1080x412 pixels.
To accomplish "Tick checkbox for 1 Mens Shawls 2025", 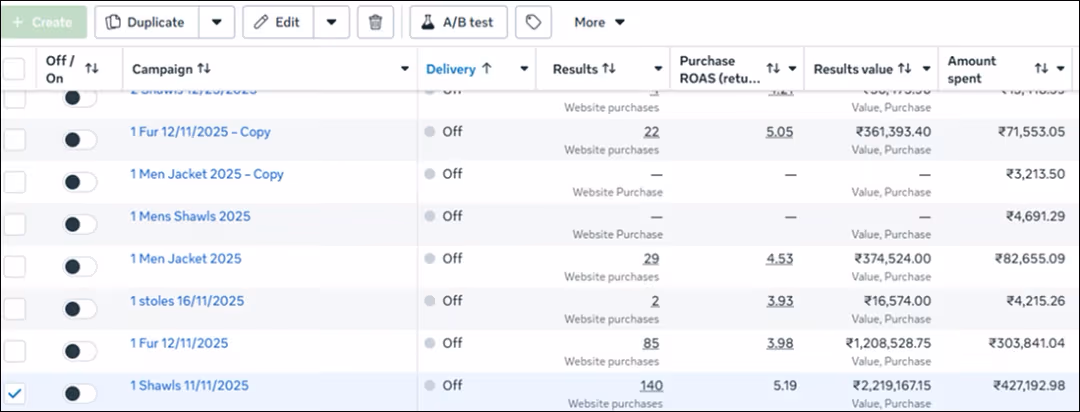I will 14,224.
